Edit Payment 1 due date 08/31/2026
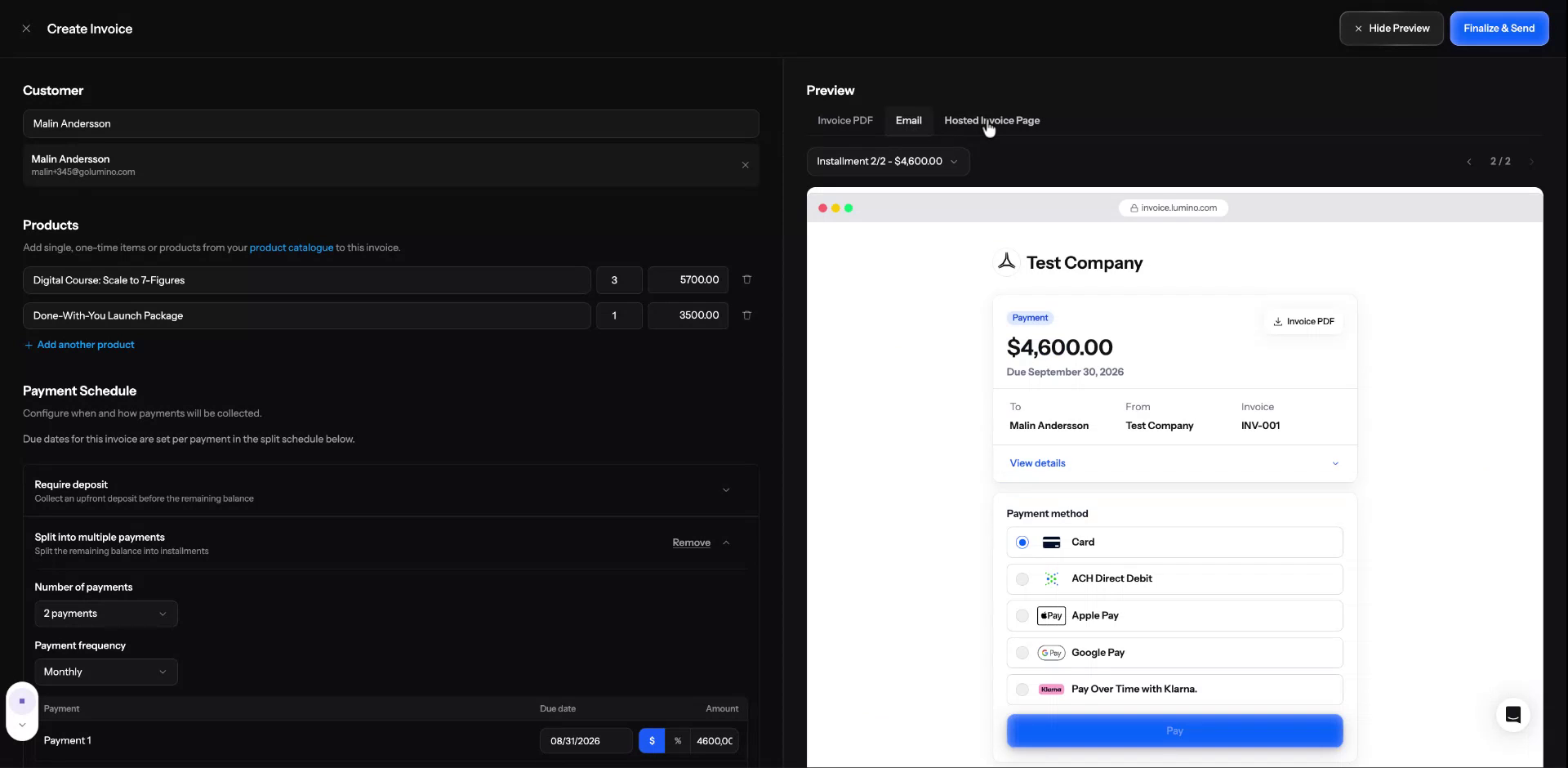Screen dimensions: 1568x768 point(586,741)
